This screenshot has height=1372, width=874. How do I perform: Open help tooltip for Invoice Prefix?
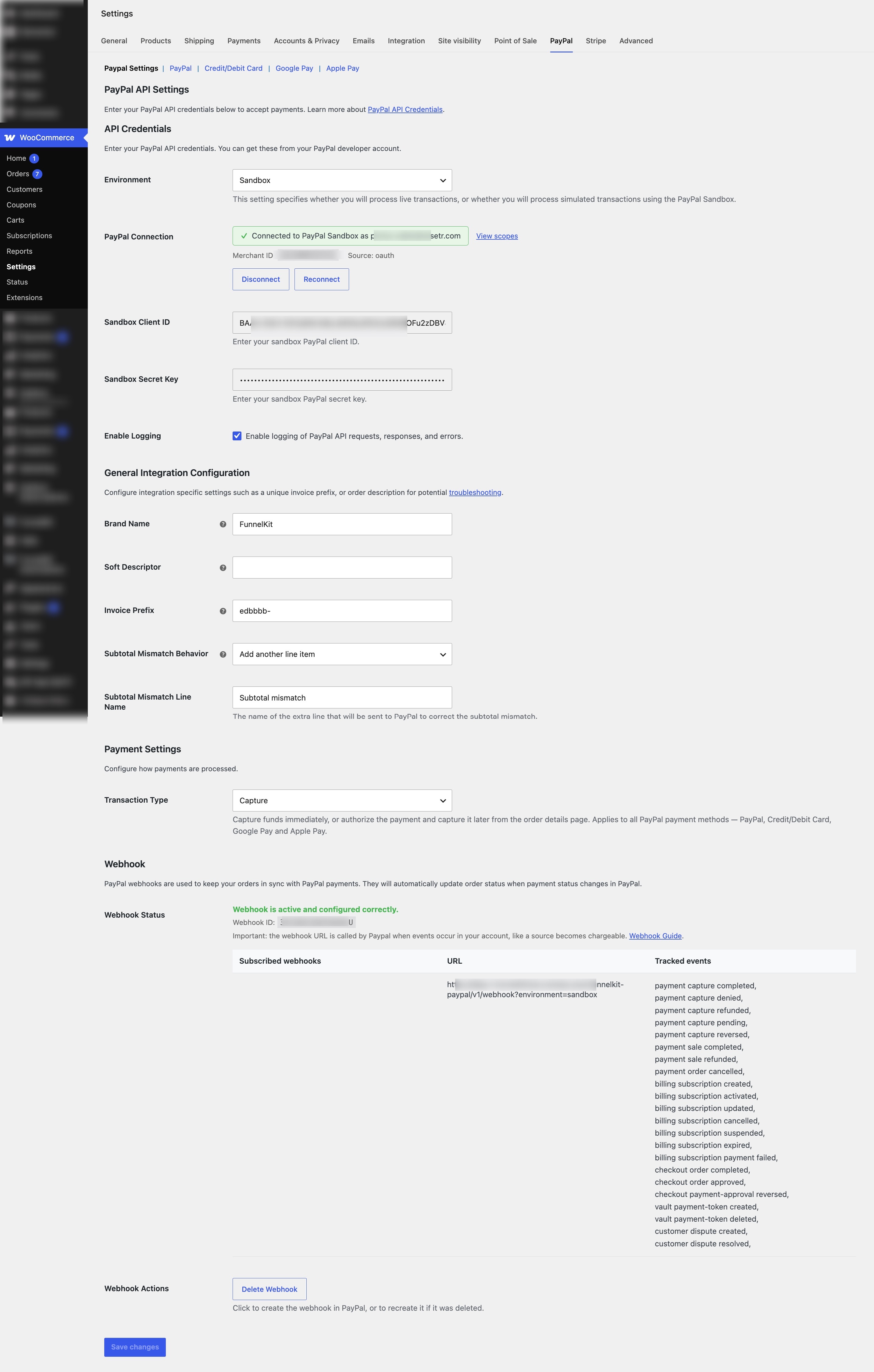pos(223,611)
